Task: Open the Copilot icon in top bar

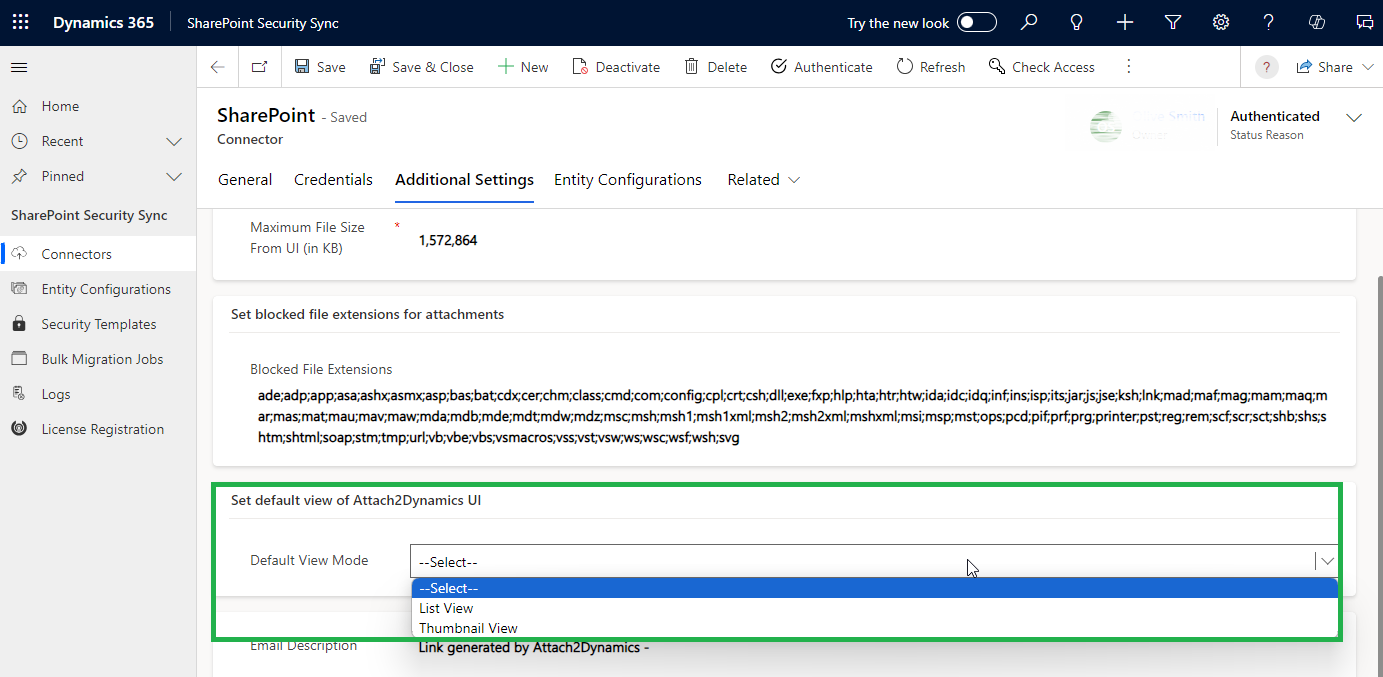Action: (x=1317, y=22)
